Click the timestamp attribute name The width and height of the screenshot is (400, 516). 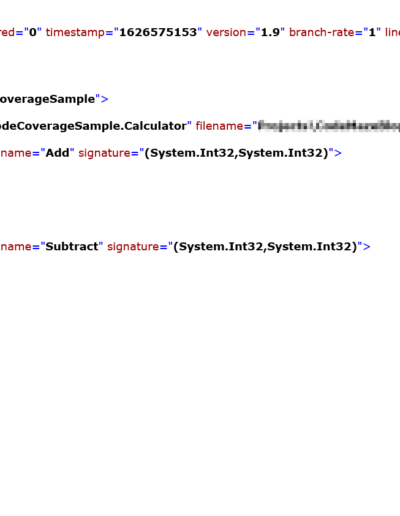click(x=75, y=33)
